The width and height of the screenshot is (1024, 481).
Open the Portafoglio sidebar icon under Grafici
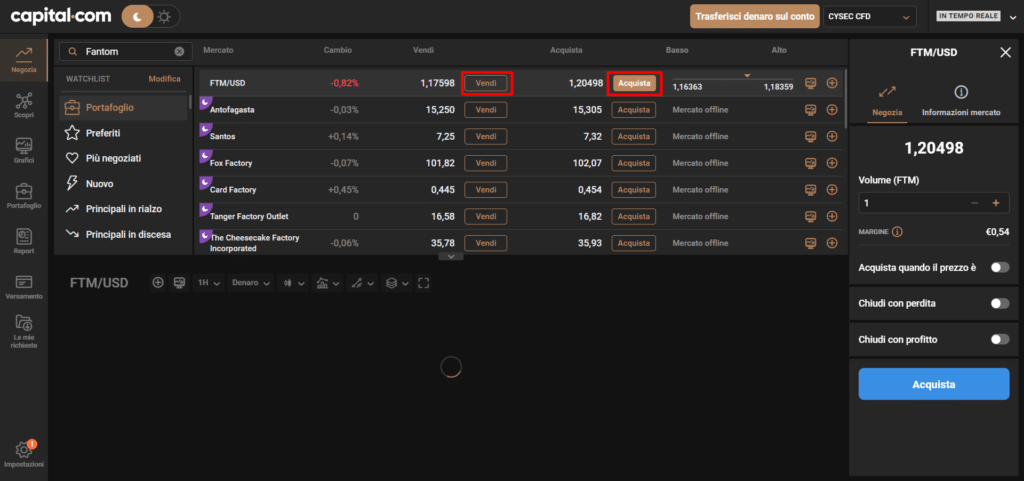[24, 195]
